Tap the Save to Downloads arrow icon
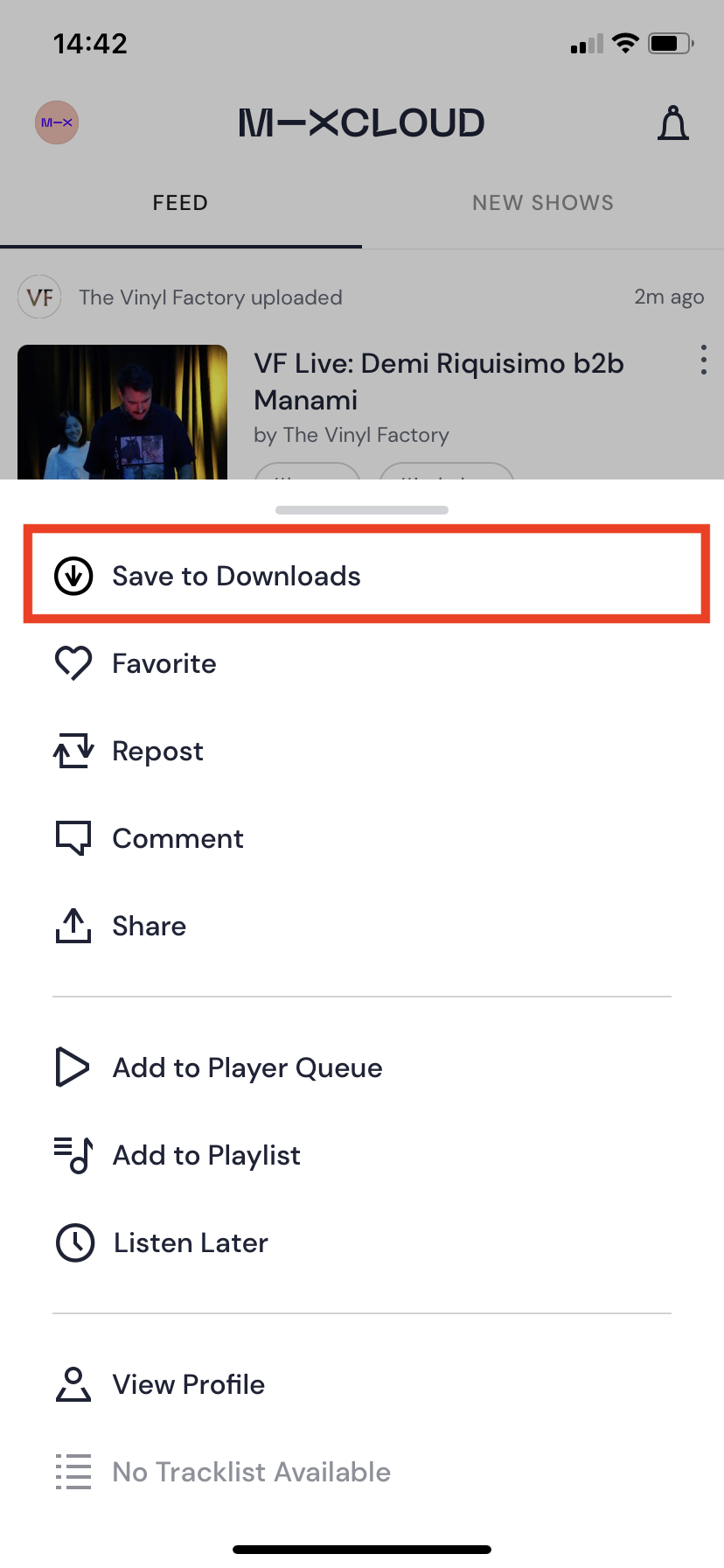The width and height of the screenshot is (724, 1568). click(x=73, y=576)
